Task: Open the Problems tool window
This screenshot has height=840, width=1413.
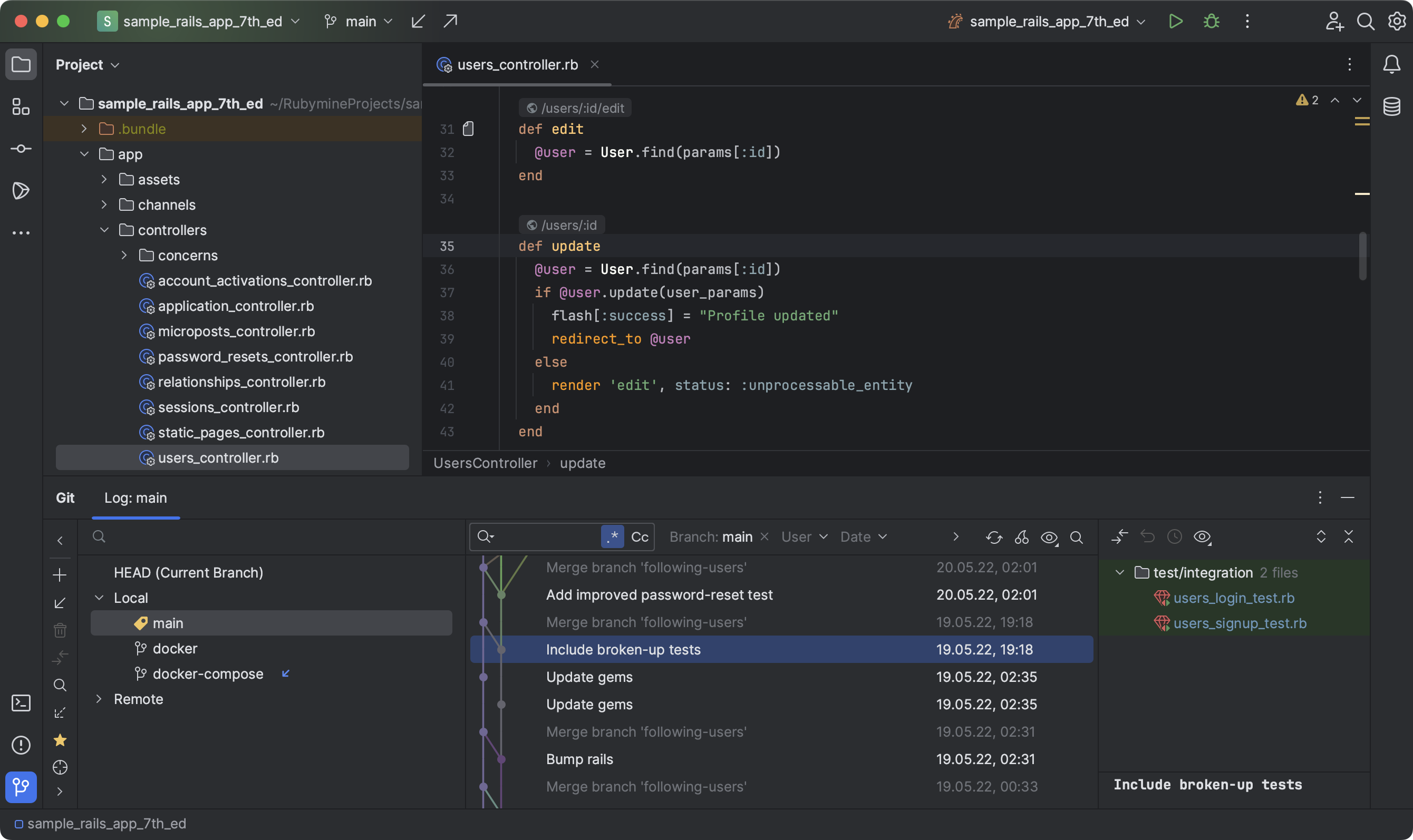Action: (x=21, y=746)
